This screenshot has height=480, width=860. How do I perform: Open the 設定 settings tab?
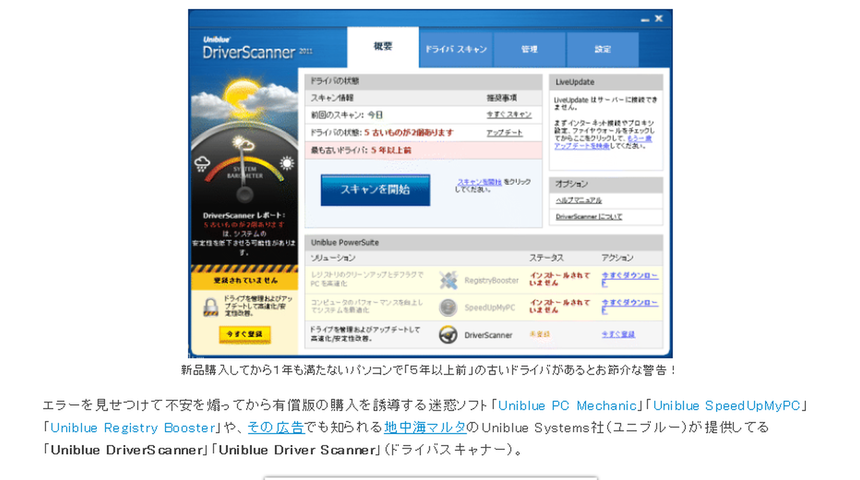(x=603, y=50)
